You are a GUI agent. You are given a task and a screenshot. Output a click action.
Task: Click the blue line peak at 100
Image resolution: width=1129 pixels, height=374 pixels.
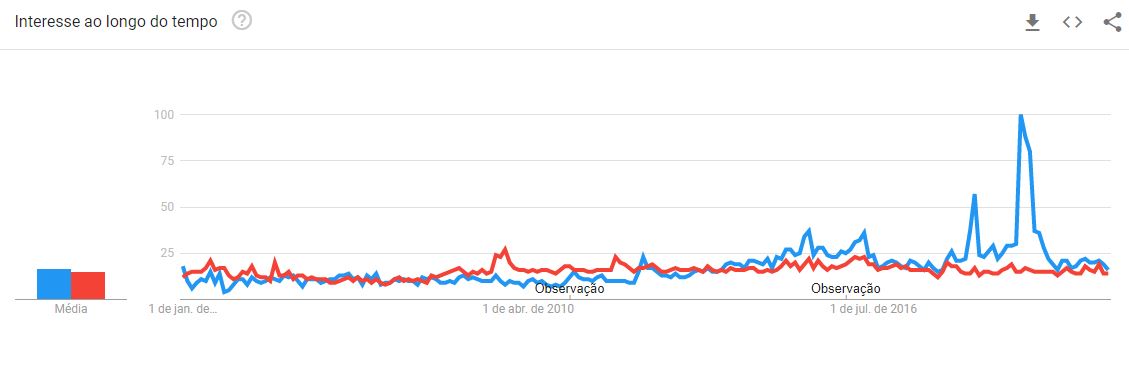pyautogui.click(x=1020, y=115)
